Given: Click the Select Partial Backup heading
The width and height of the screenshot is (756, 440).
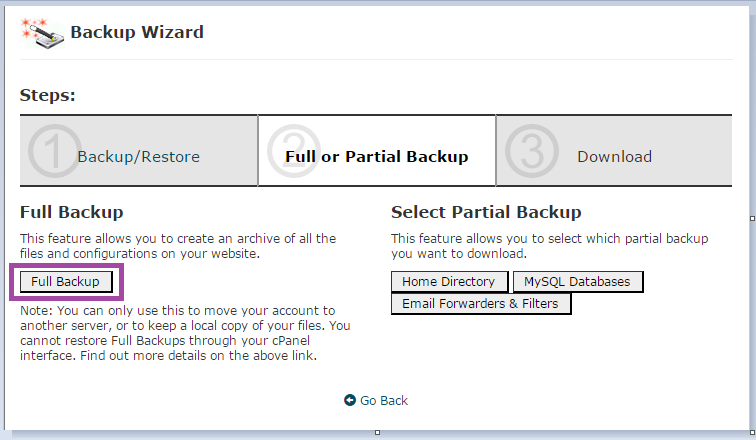Looking at the screenshot, I should [x=486, y=212].
